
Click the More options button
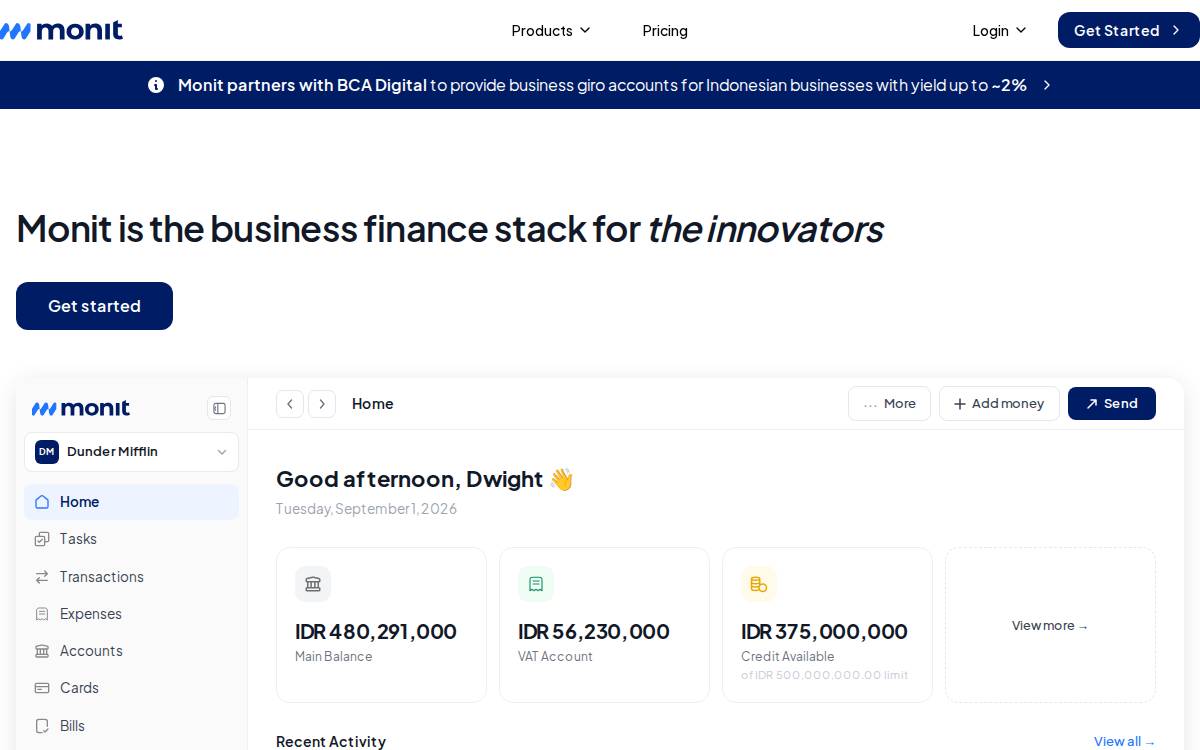[889, 404]
